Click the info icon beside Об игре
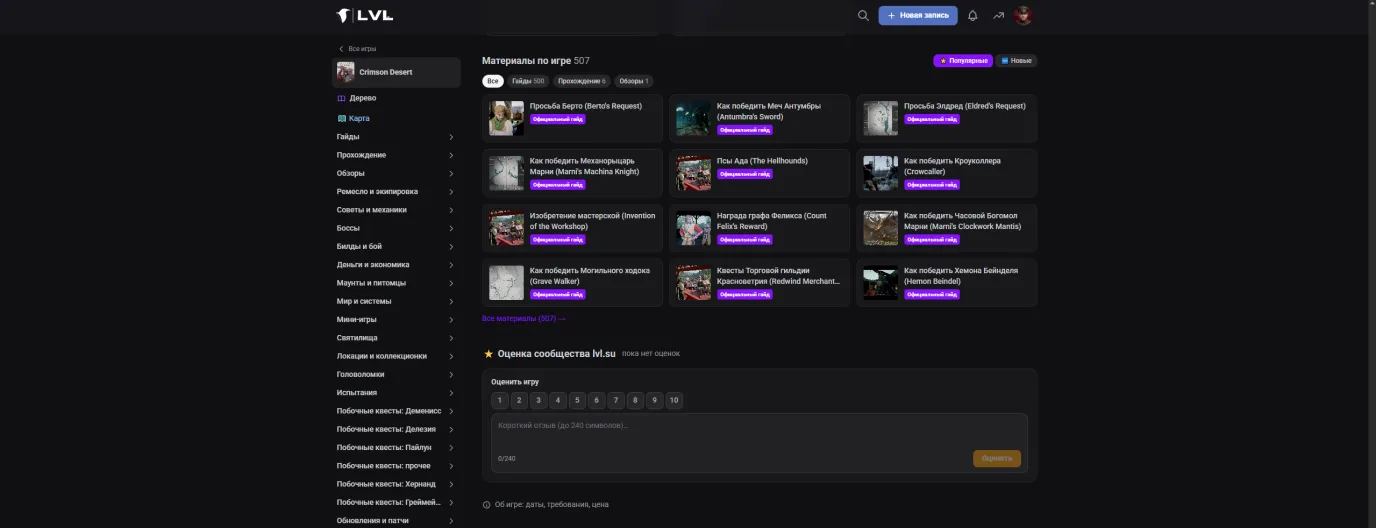1376x528 pixels. click(x=487, y=505)
